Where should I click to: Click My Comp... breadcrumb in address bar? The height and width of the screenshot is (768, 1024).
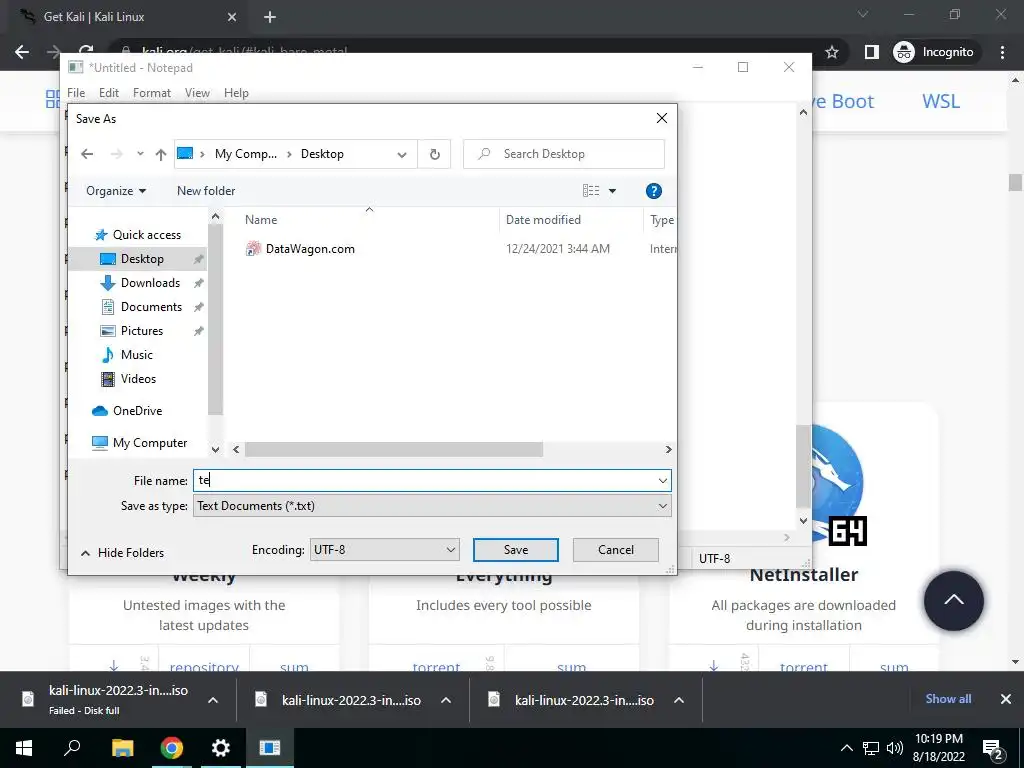[x=246, y=154]
